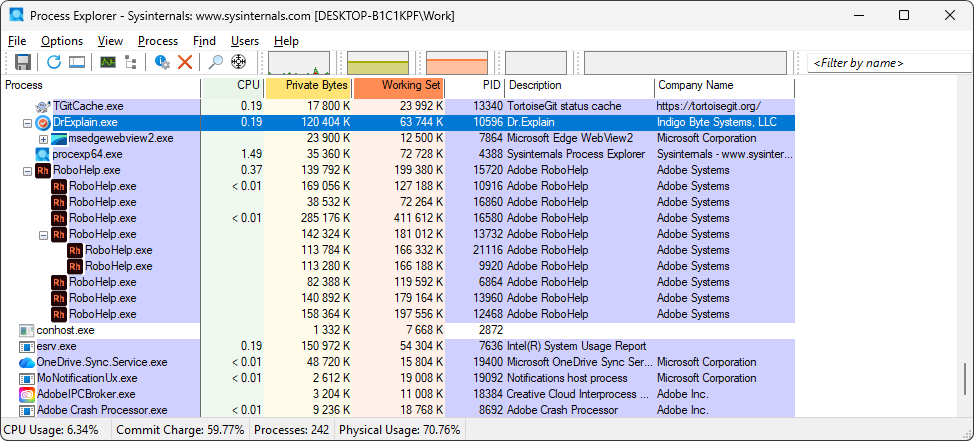974x441 pixels.
Task: Click PID value 9920
Action: [491, 266]
